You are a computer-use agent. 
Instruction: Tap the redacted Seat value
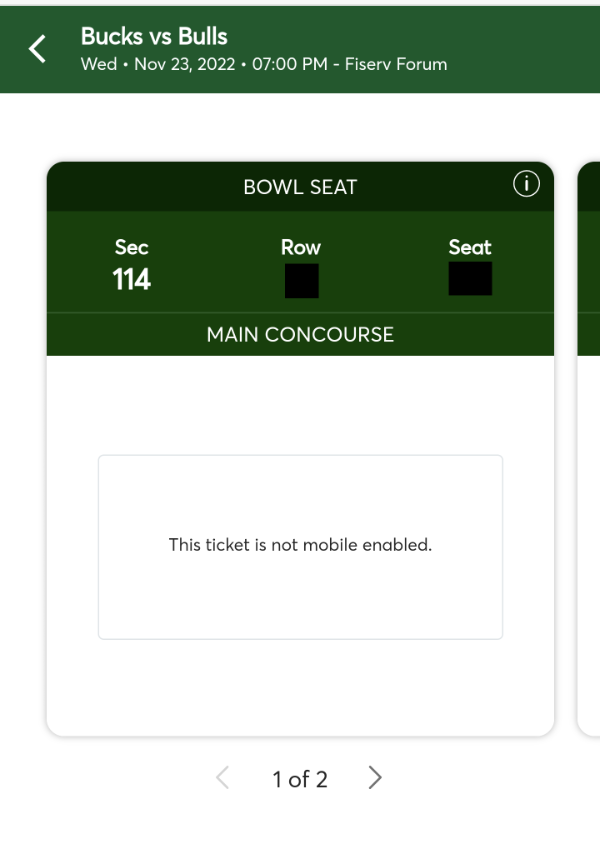tap(470, 278)
